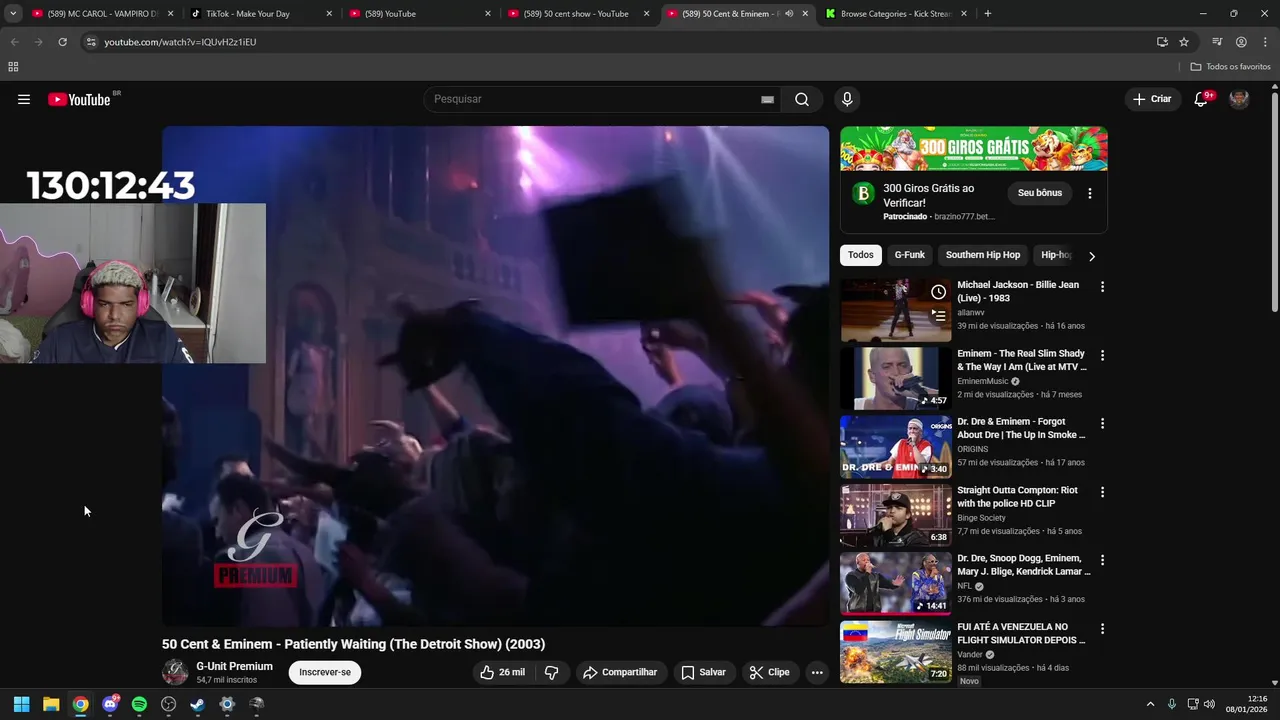Bookmark this page with the star
1280x720 pixels.
click(x=1184, y=42)
